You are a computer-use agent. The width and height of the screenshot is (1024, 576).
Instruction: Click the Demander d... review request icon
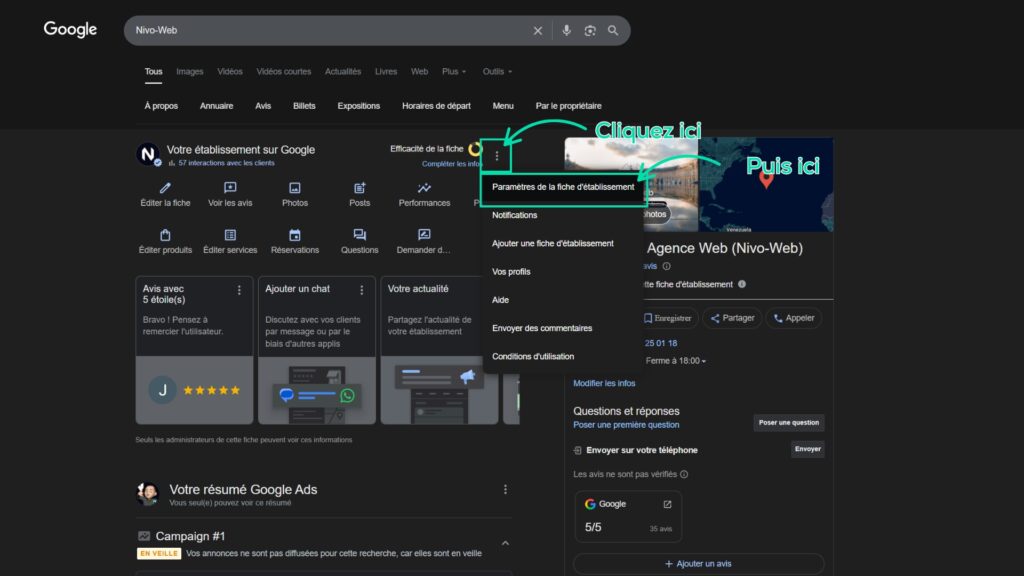click(x=424, y=235)
